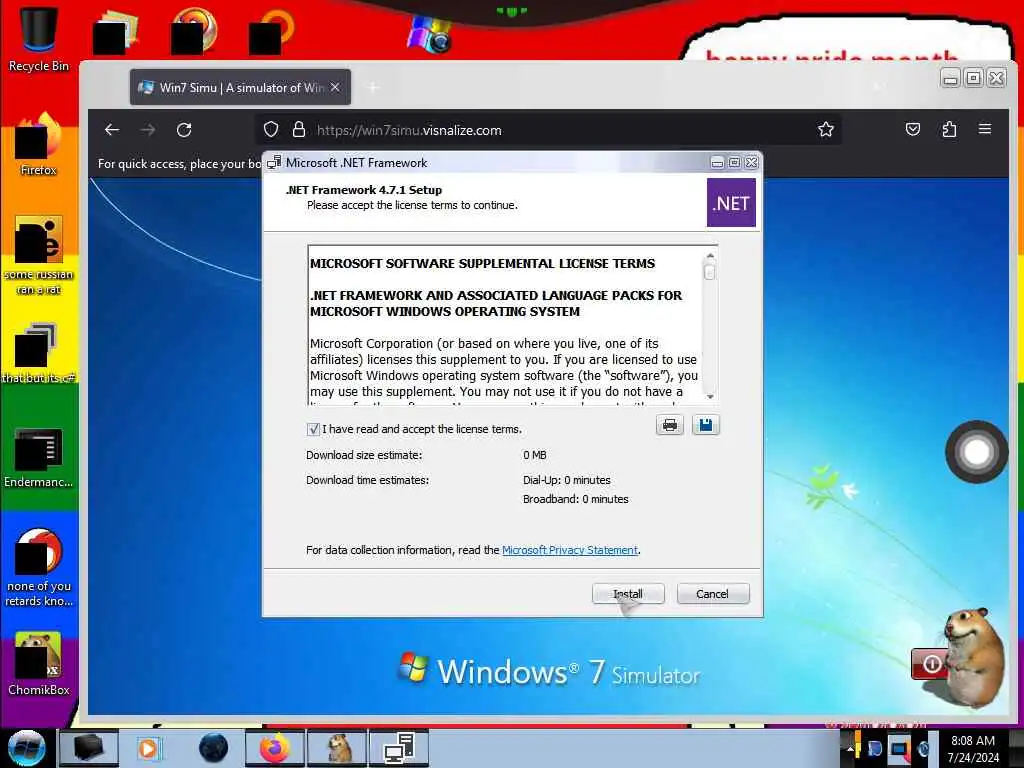The width and height of the screenshot is (1024, 768).
Task: Select the 'that but its c#' desktop icon
Action: (39, 353)
